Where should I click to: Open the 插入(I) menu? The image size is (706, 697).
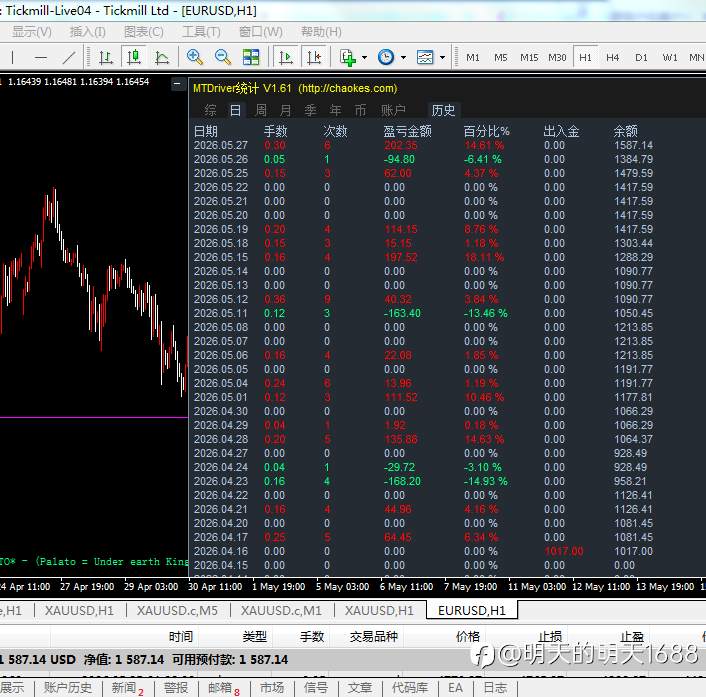point(87,32)
